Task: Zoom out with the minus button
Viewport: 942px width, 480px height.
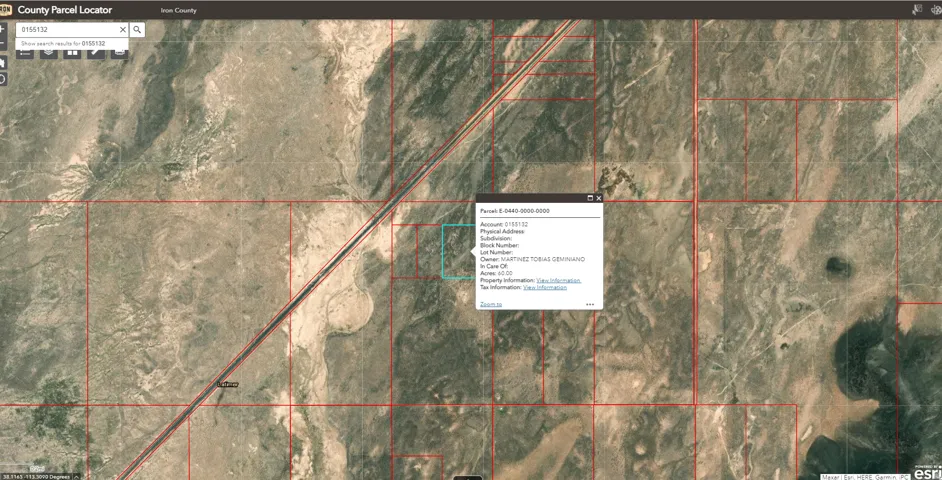Action: [x=2, y=43]
